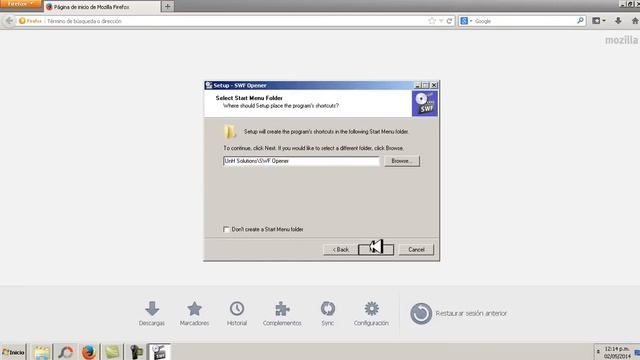The width and height of the screenshot is (640, 360).
Task: Open Firefox from the taskbar
Action: point(89,352)
